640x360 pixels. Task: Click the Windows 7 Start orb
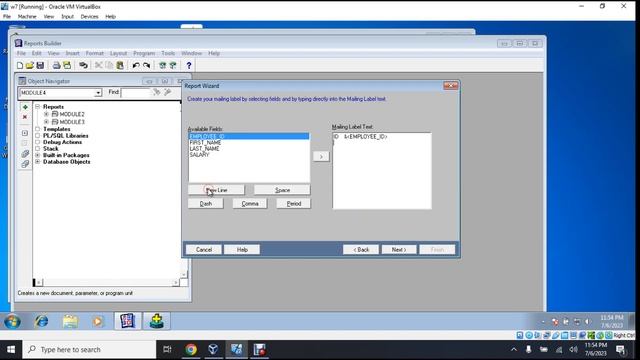pyautogui.click(x=13, y=322)
